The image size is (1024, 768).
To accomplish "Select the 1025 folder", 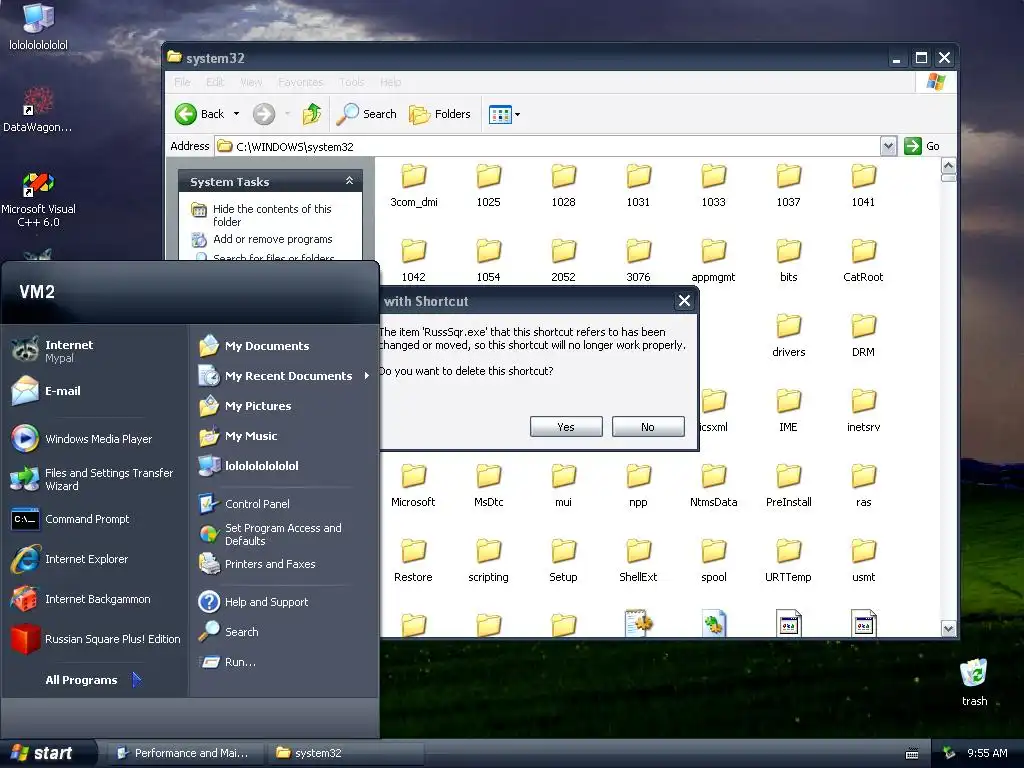I will point(488,185).
